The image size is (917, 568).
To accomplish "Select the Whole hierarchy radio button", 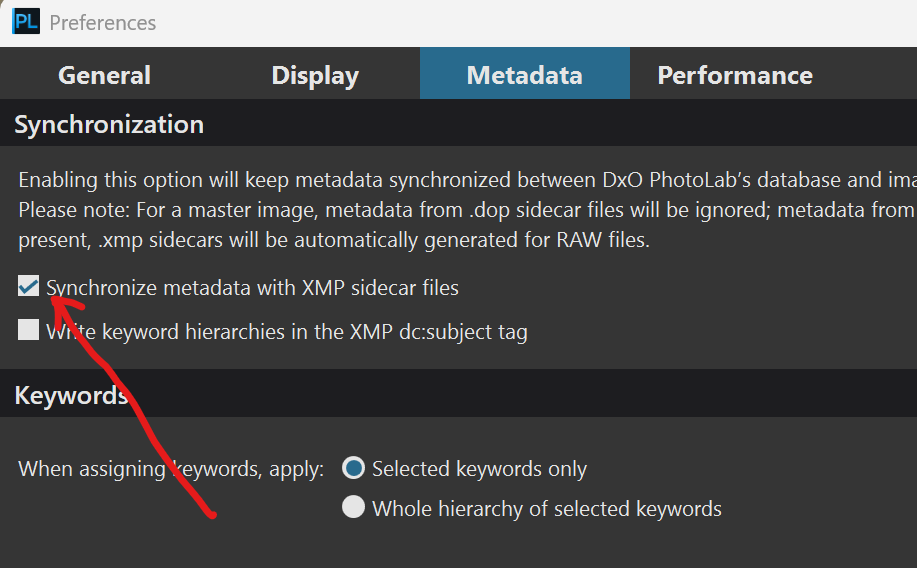I will (353, 508).
